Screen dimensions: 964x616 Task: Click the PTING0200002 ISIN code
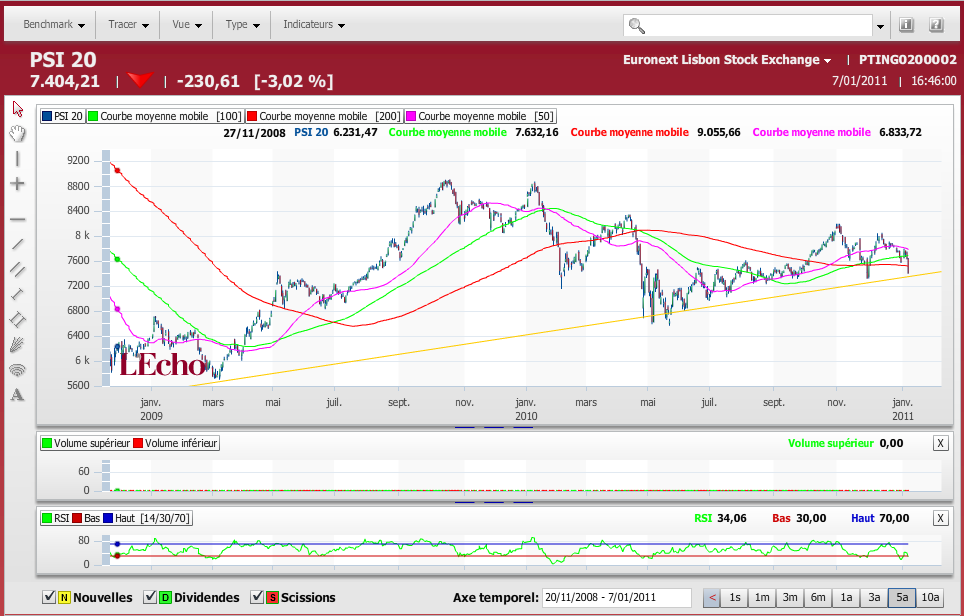(907, 60)
